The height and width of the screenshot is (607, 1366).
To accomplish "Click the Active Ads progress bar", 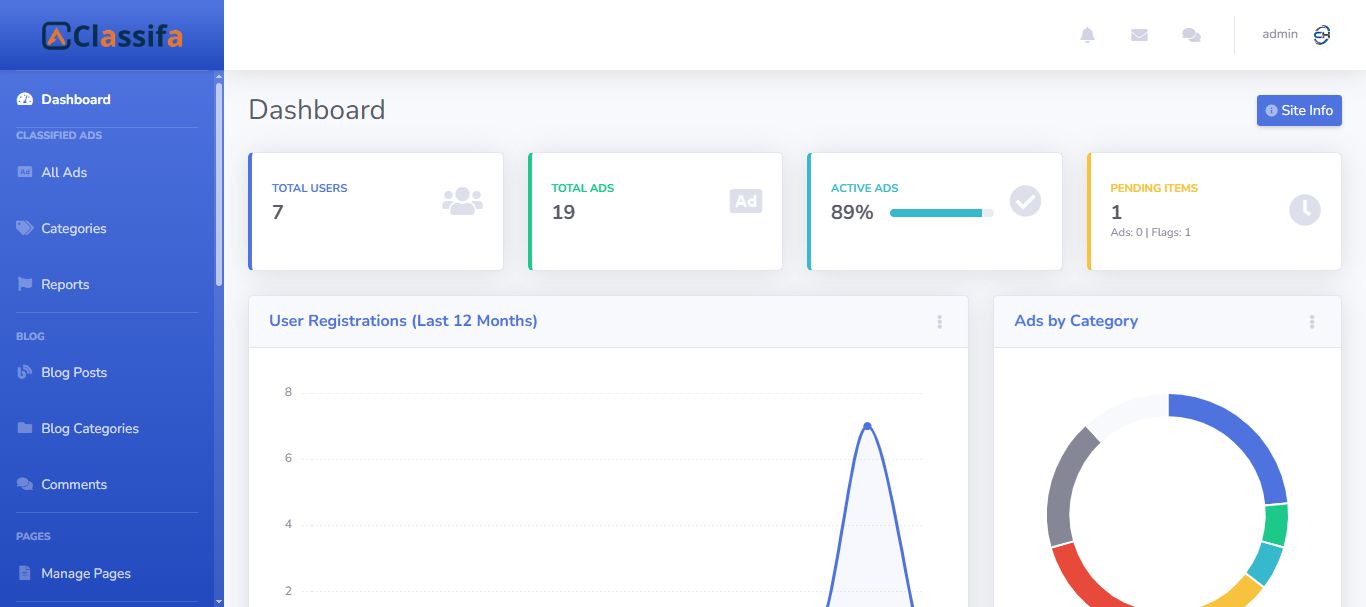I will coord(941,213).
